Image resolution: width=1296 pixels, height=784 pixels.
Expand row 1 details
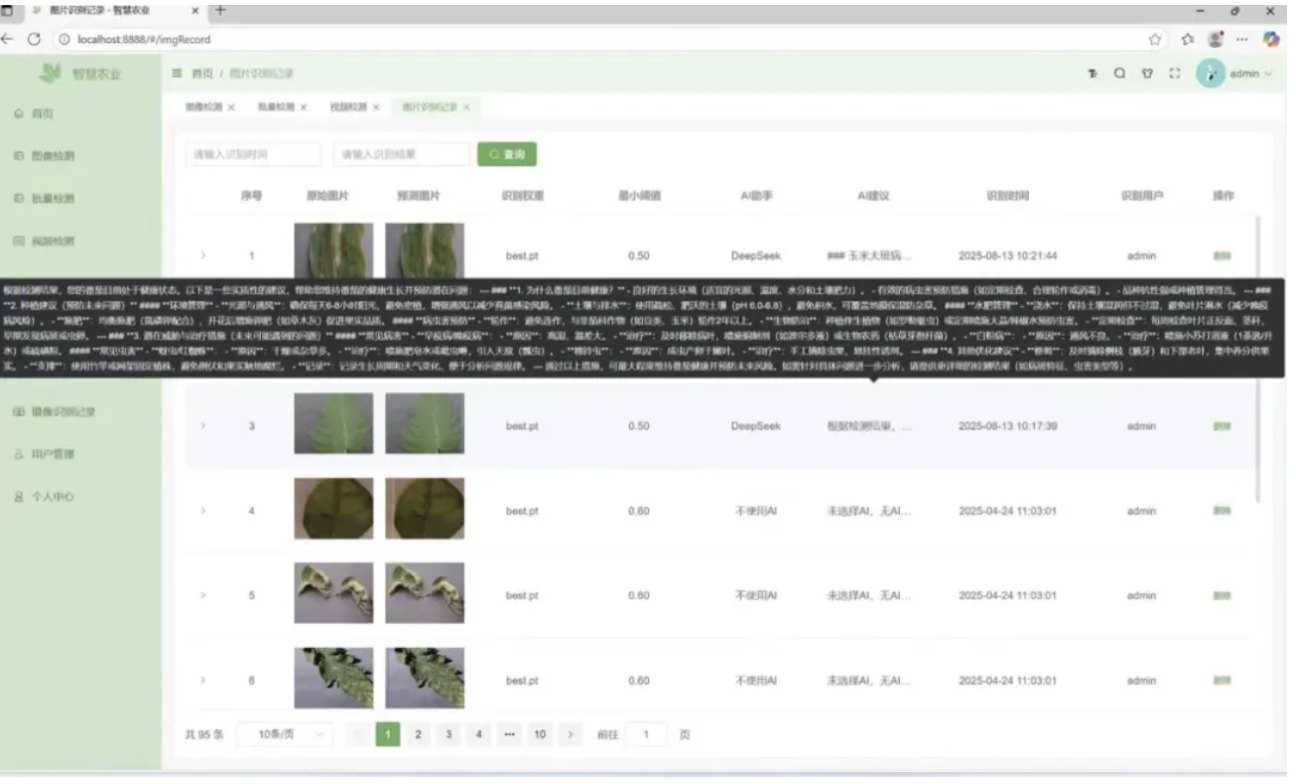pyautogui.click(x=203, y=256)
